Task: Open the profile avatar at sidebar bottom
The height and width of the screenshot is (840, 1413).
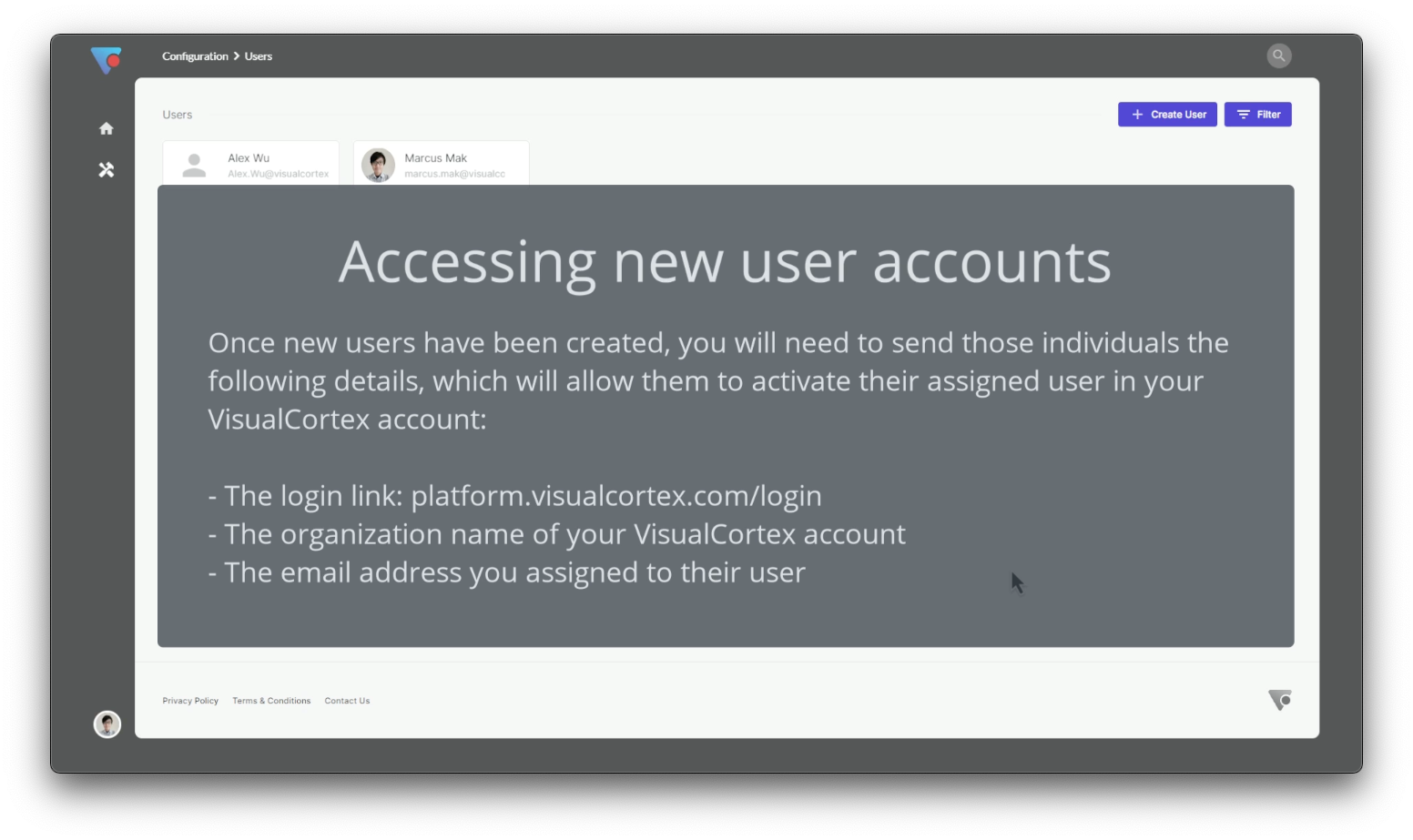Action: [x=107, y=724]
